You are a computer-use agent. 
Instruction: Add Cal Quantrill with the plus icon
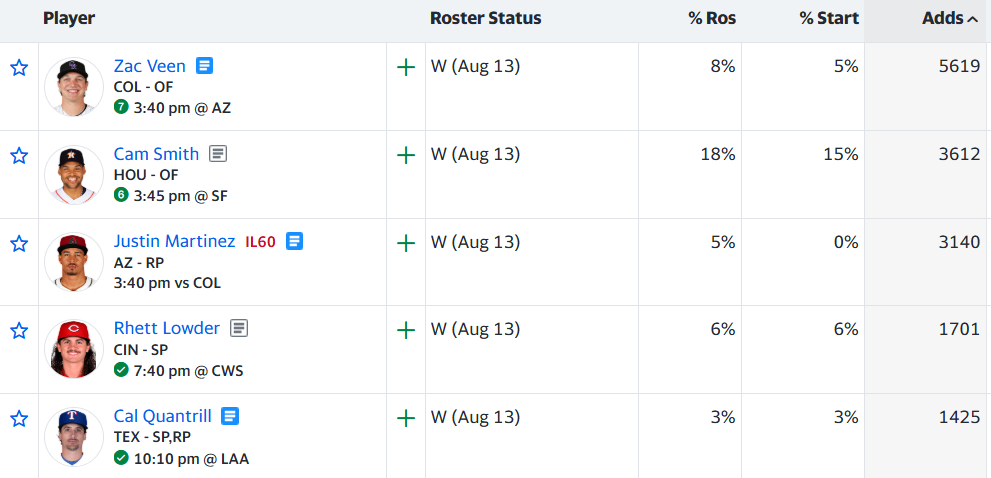[406, 418]
